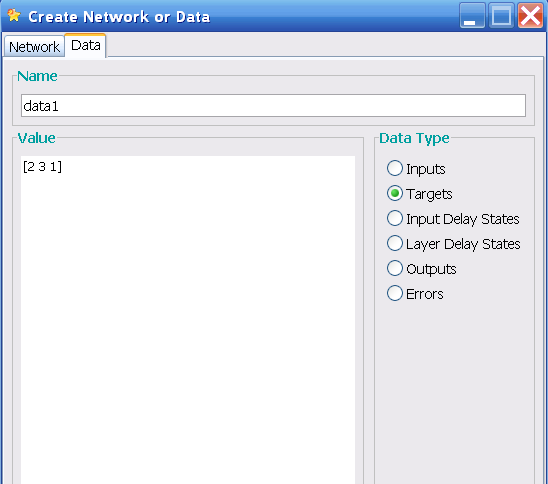The width and height of the screenshot is (548, 484).
Task: Click inside the Value text area
Action: click(x=188, y=320)
